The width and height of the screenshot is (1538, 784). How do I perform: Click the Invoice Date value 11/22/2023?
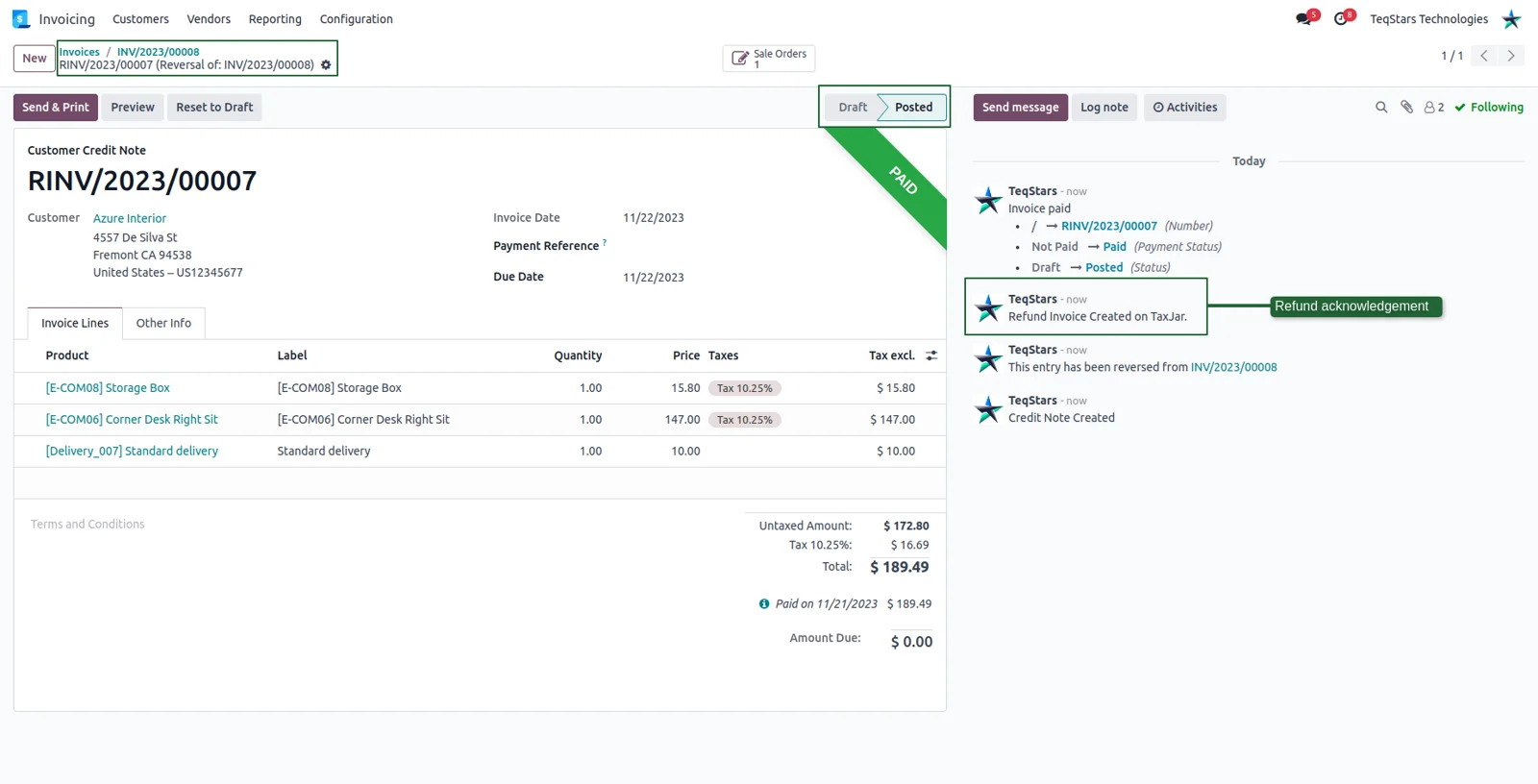tap(654, 218)
